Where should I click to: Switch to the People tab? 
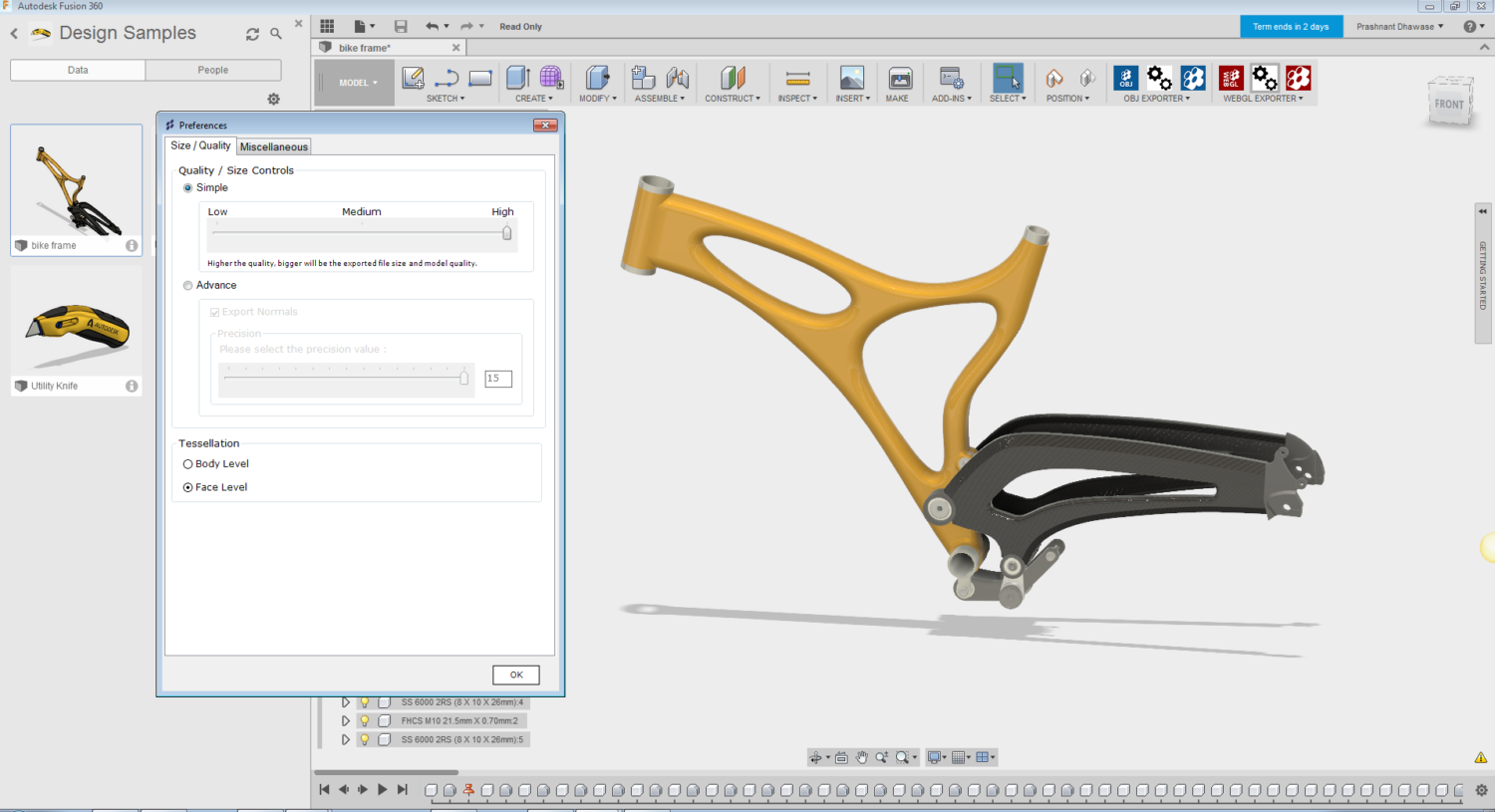tap(212, 70)
